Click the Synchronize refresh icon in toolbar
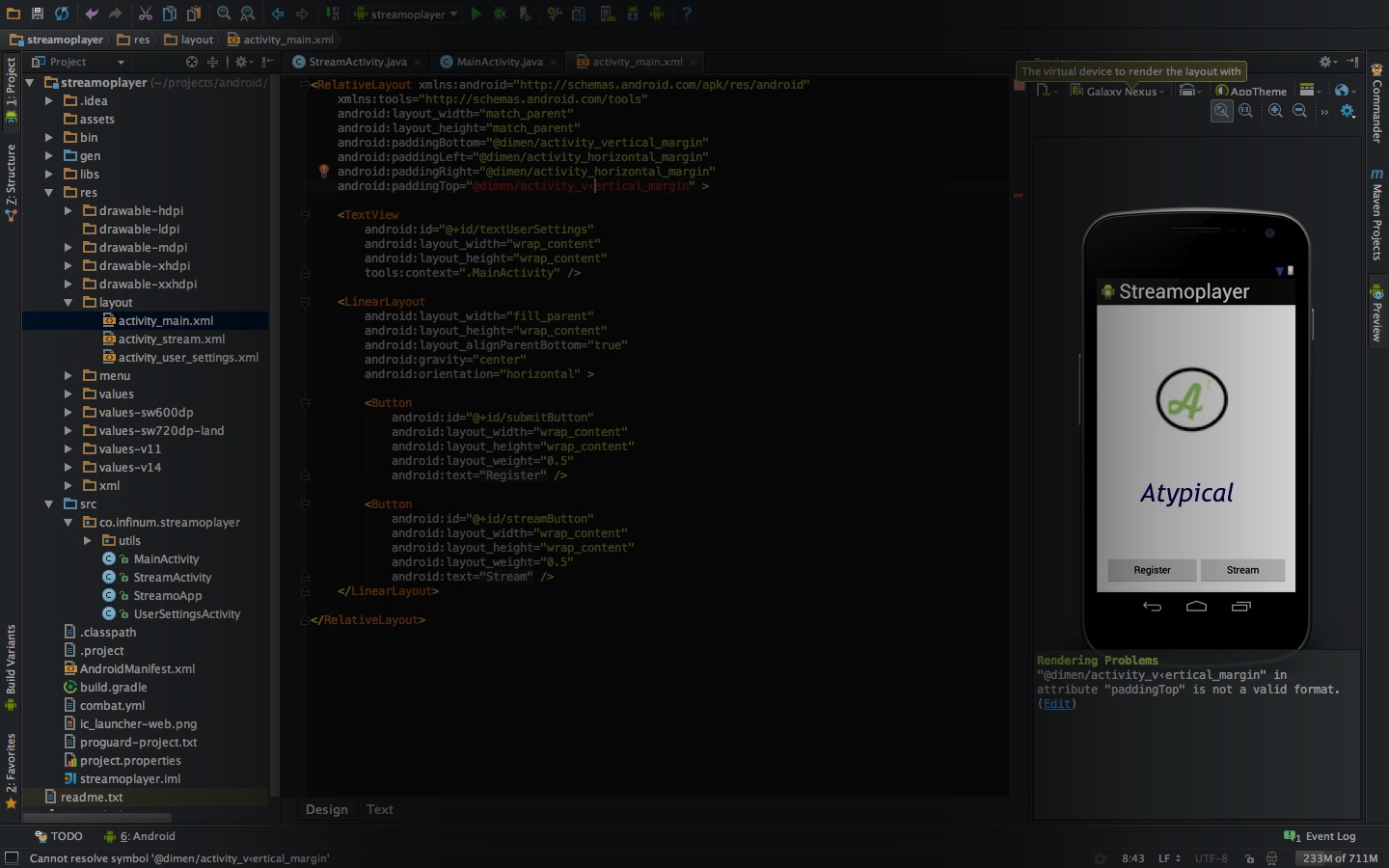 pos(62,14)
